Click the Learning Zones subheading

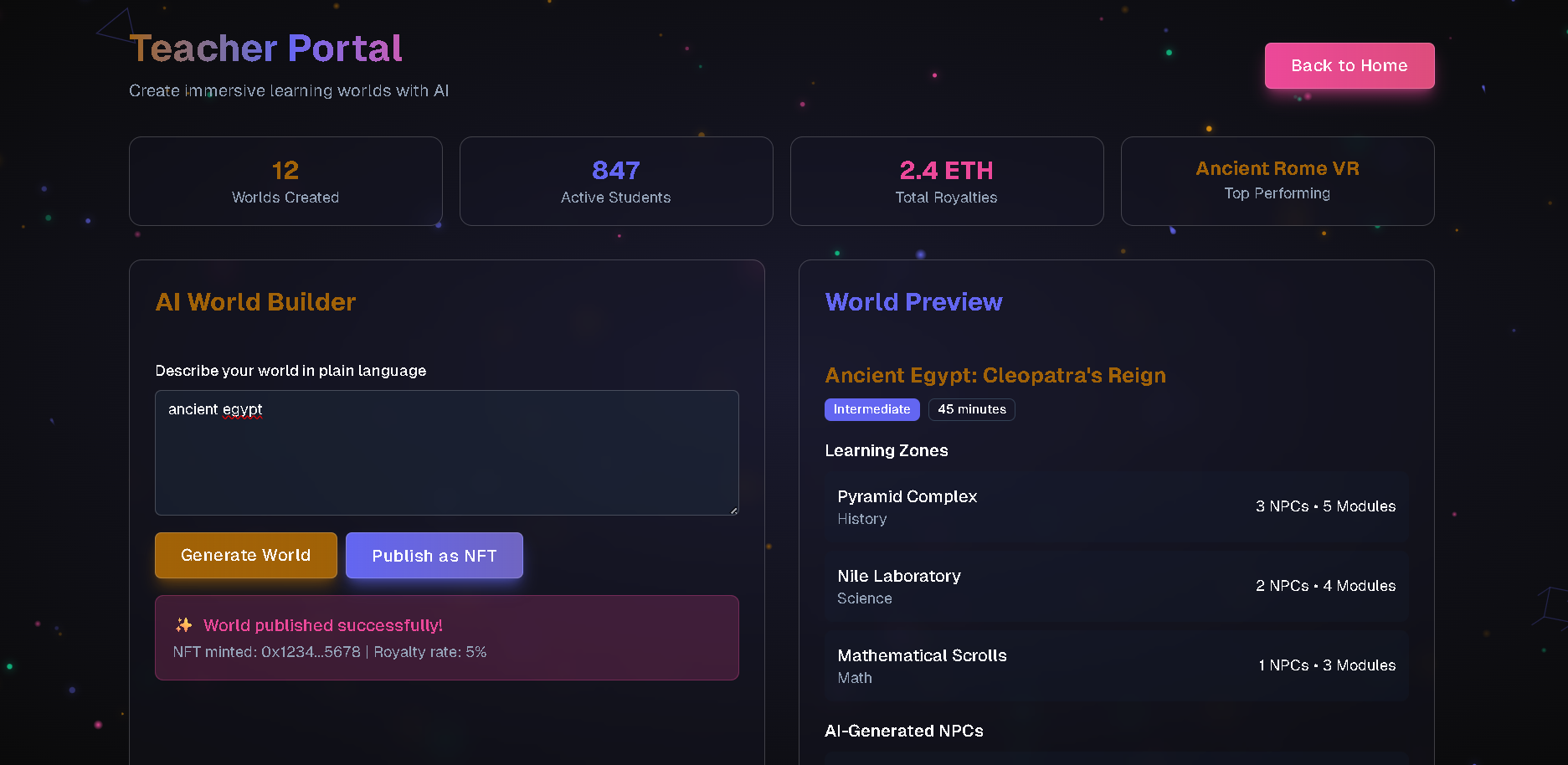(887, 450)
